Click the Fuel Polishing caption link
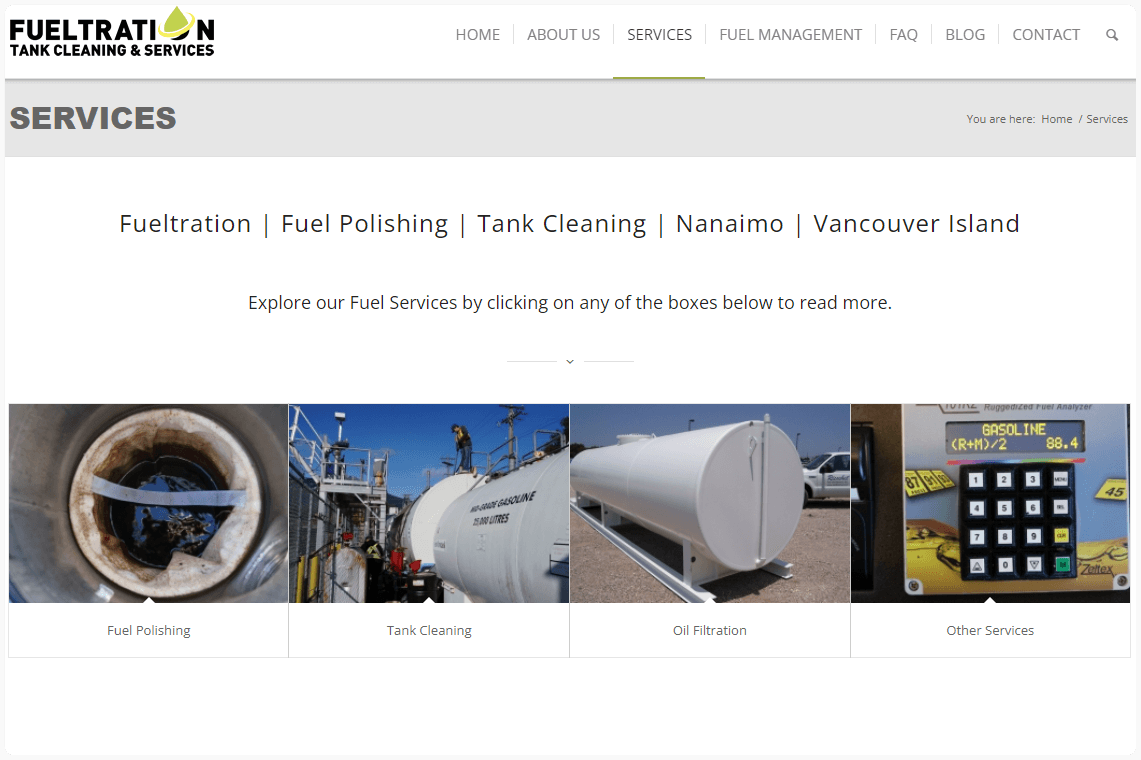1141x760 pixels. pyautogui.click(x=148, y=630)
